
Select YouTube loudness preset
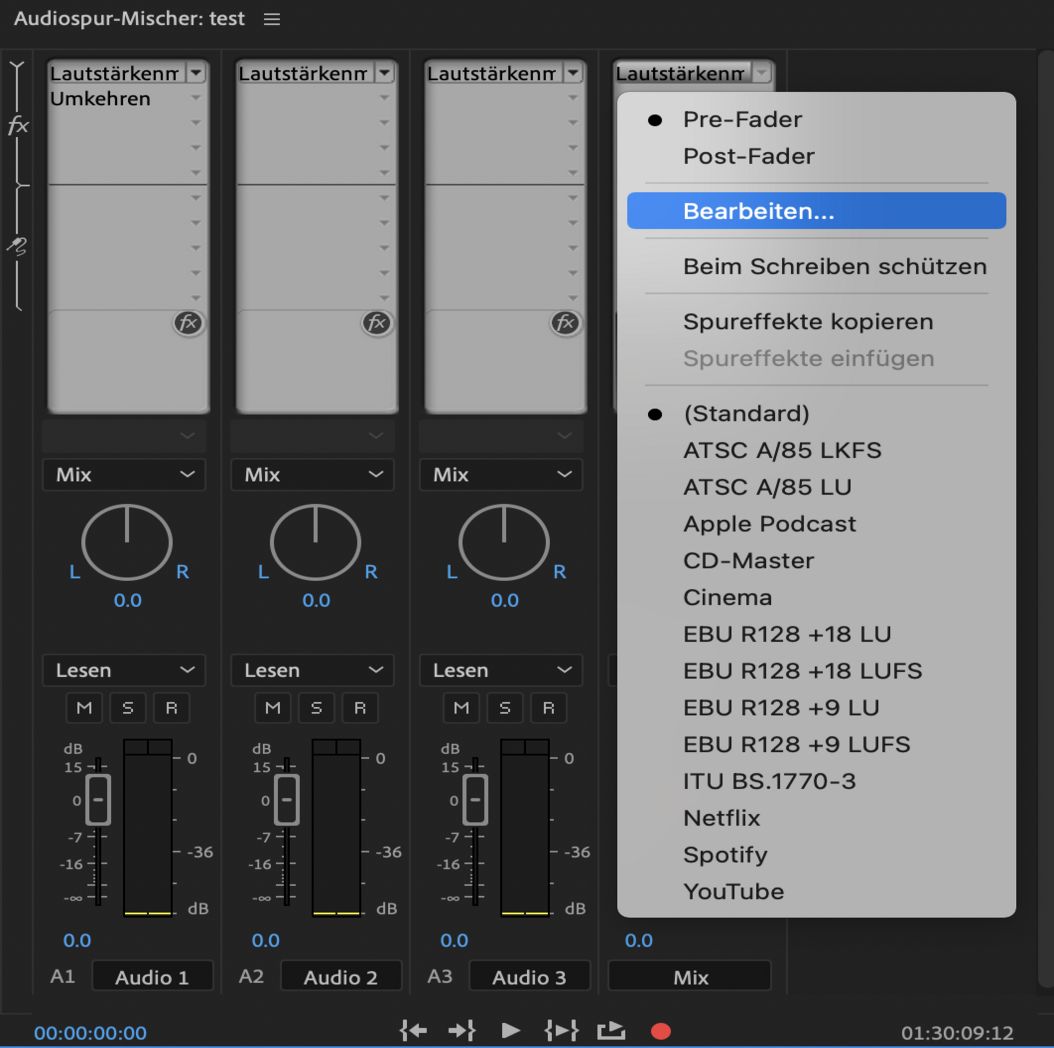tap(816, 891)
